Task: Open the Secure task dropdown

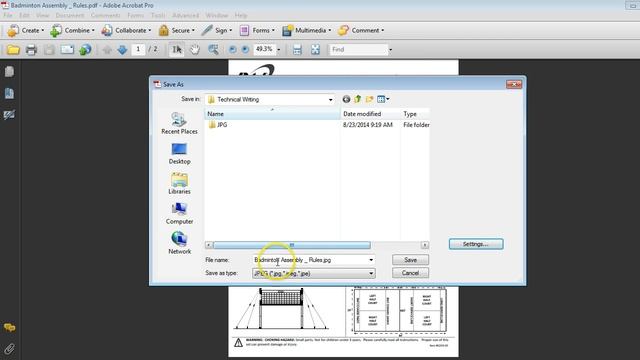Action: tap(177, 31)
